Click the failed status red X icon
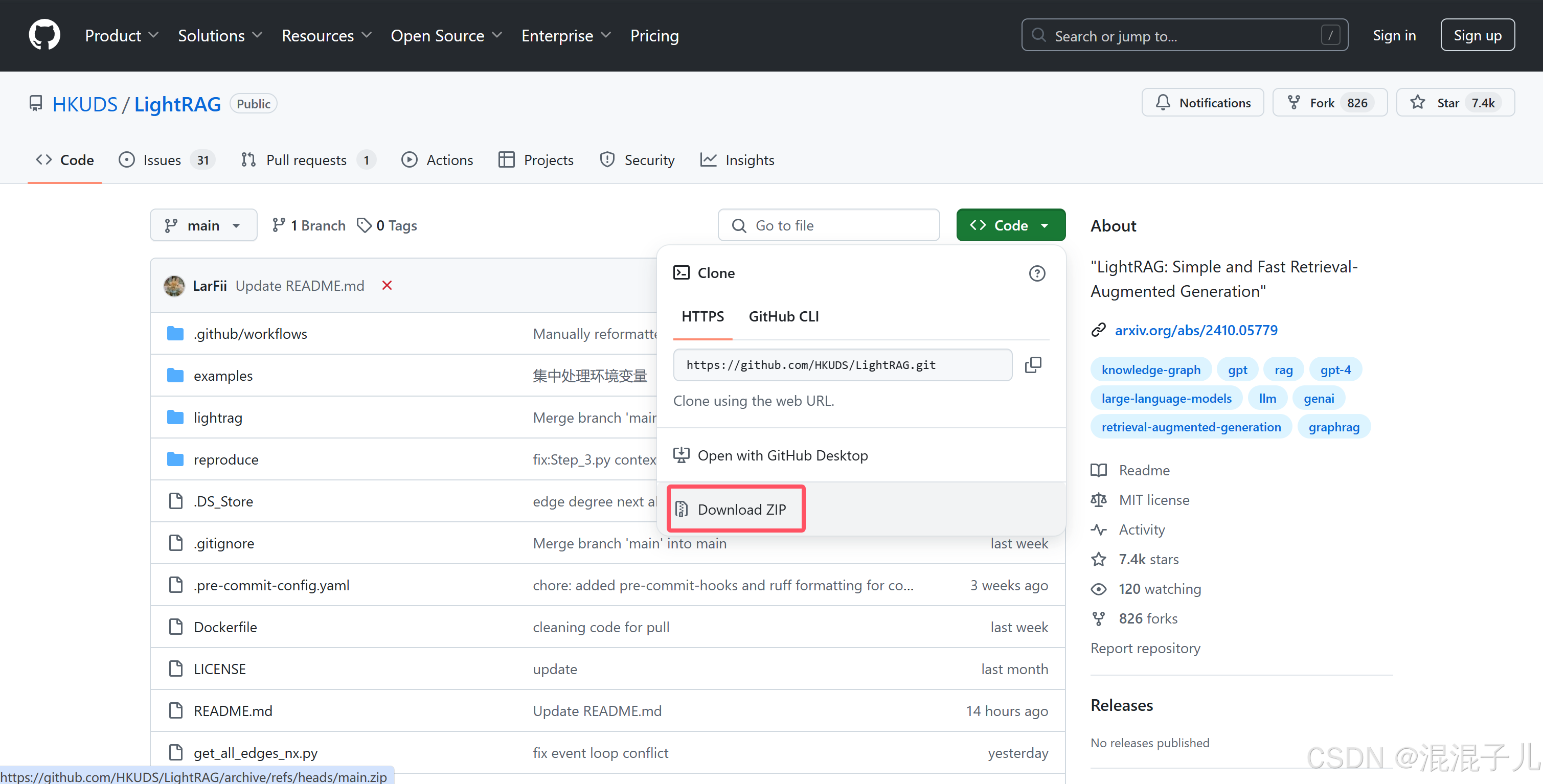This screenshot has width=1543, height=784. (x=387, y=285)
